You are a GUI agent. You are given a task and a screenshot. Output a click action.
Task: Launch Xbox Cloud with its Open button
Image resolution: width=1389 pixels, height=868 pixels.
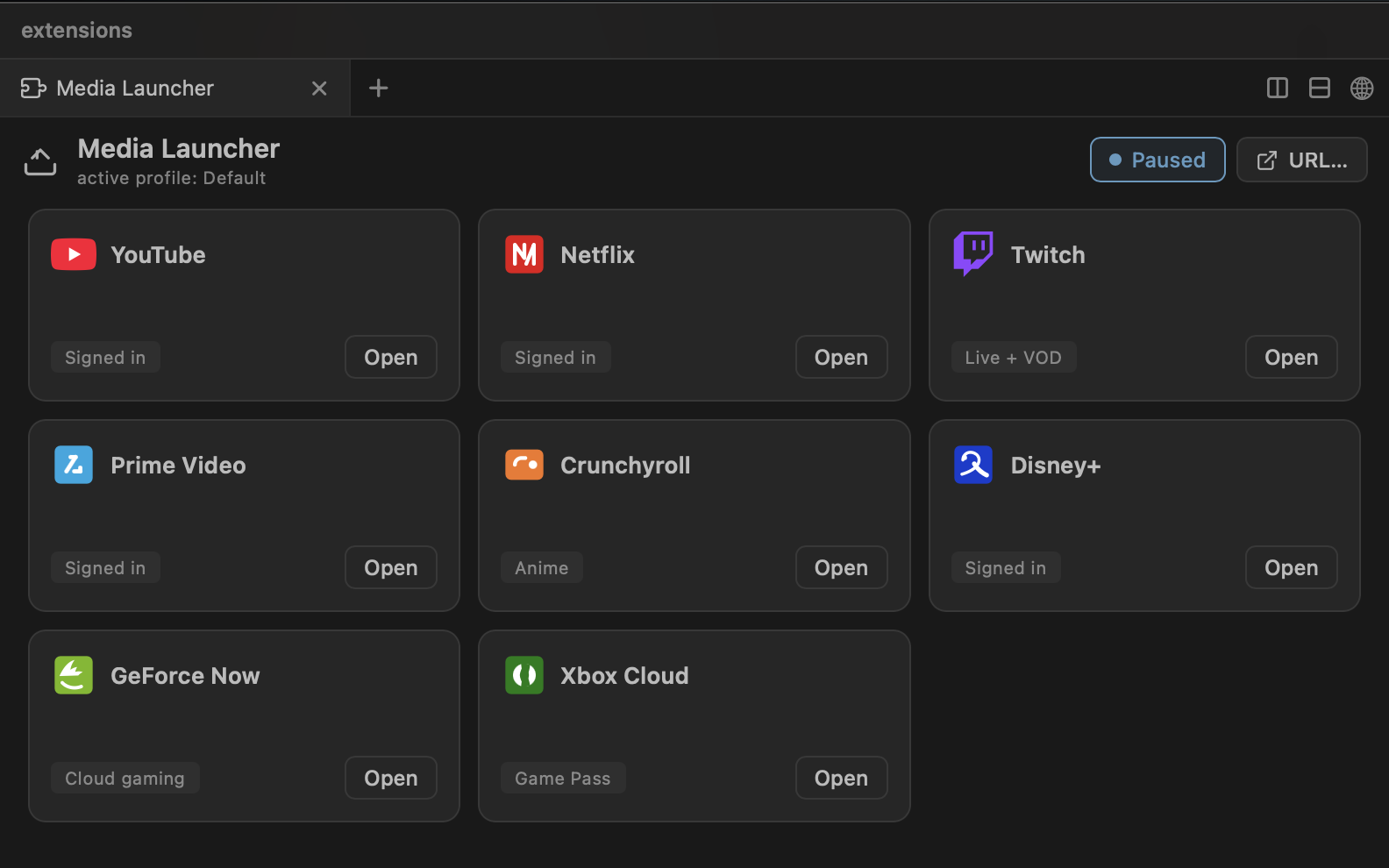841,778
